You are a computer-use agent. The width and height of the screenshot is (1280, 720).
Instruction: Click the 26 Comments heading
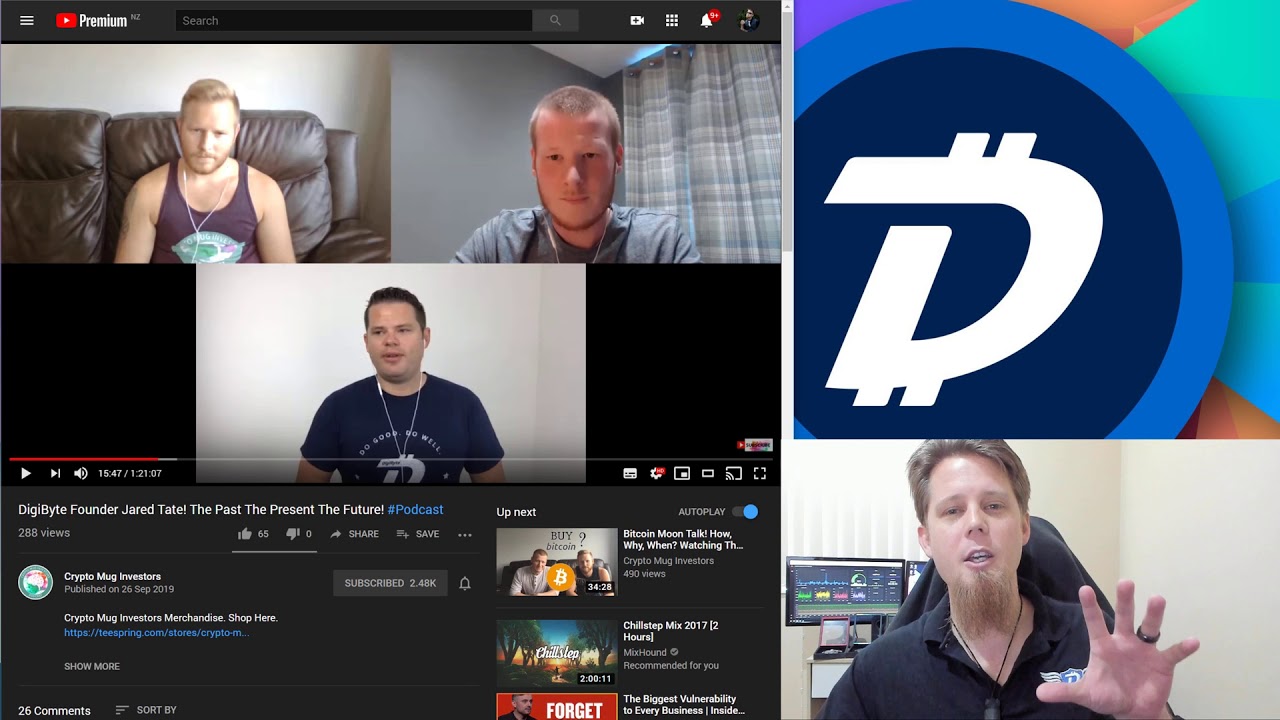[54, 711]
